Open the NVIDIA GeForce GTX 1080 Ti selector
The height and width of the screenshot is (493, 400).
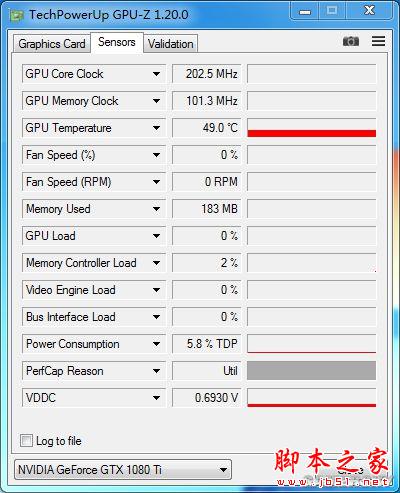pyautogui.click(x=123, y=470)
